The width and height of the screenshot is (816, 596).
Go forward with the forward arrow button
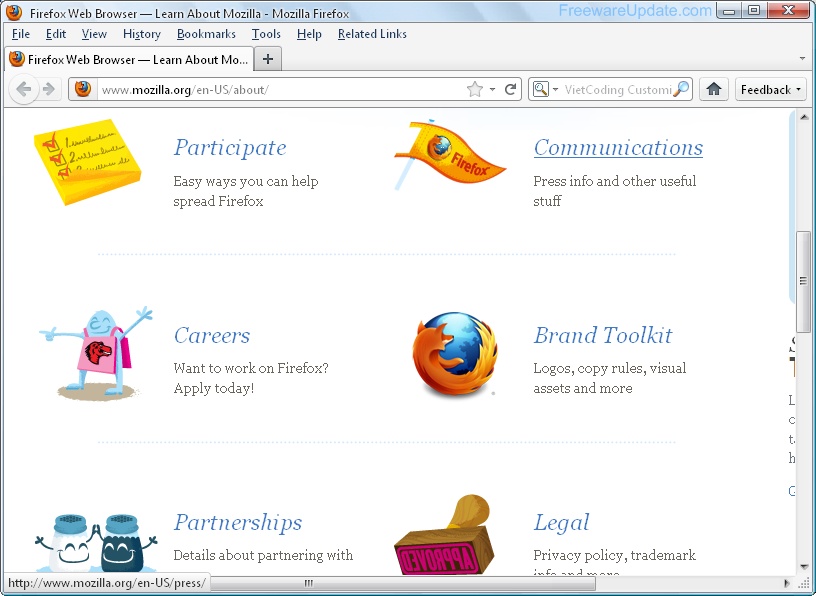click(x=49, y=90)
